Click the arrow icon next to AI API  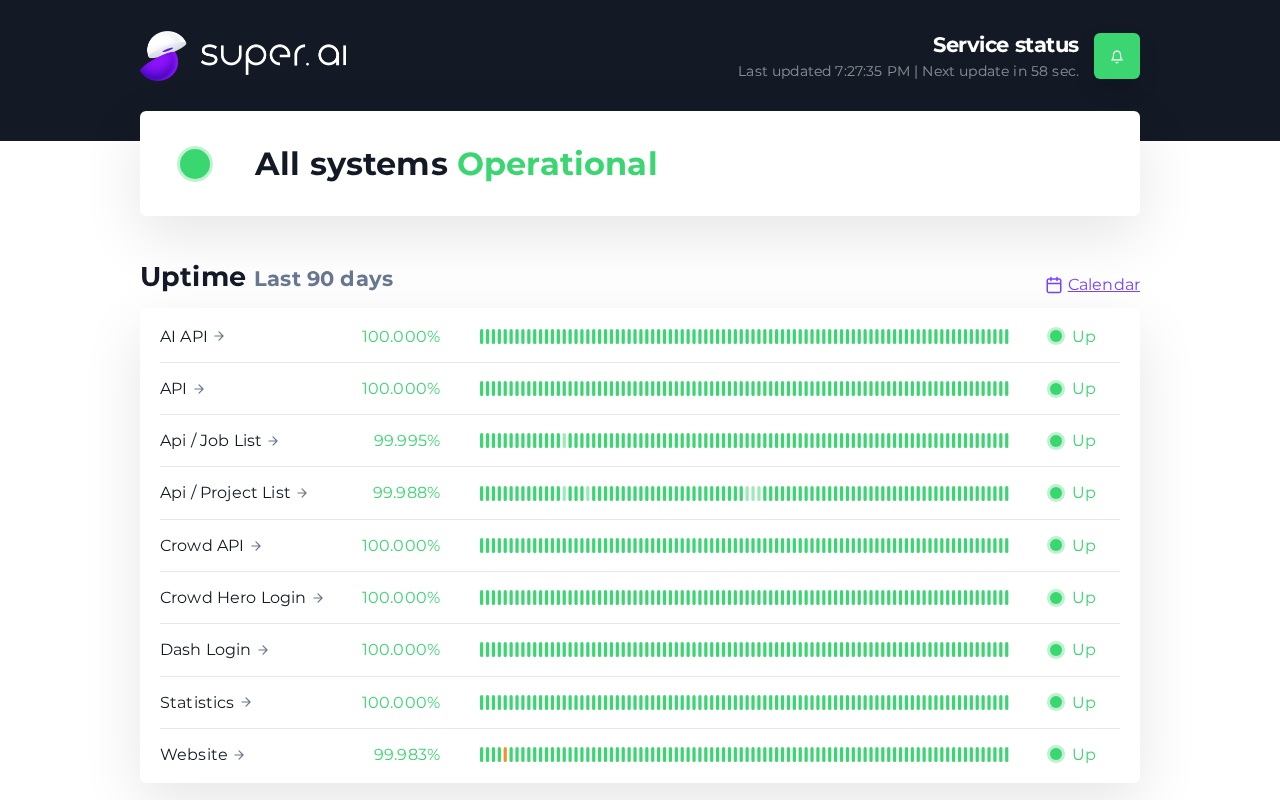click(219, 337)
